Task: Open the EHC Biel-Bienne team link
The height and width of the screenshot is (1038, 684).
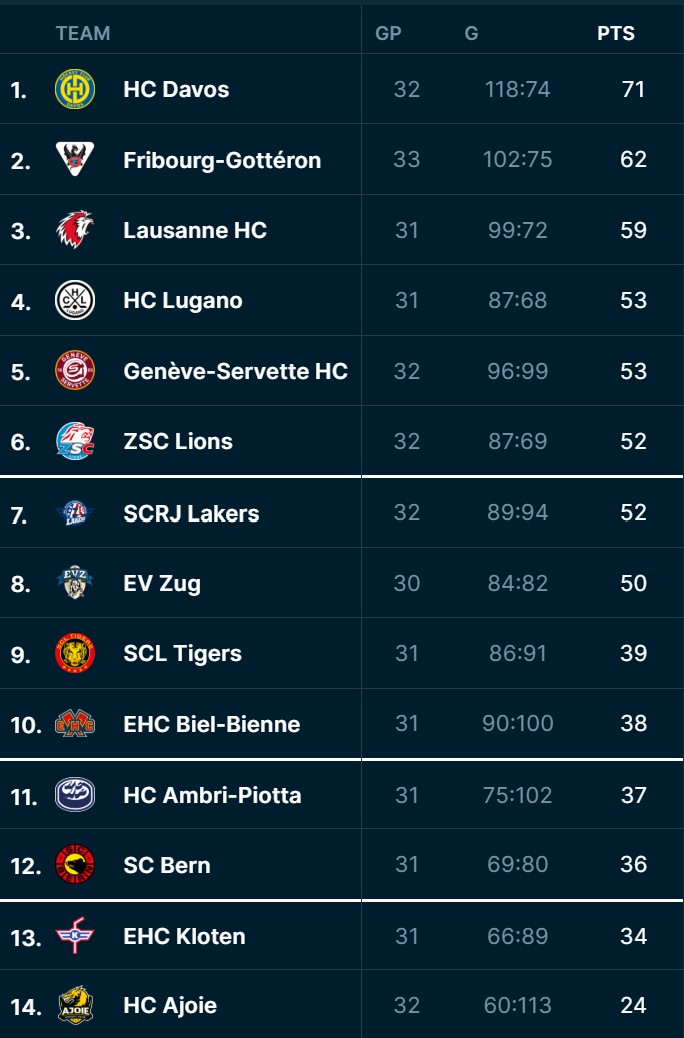Action: click(x=211, y=724)
